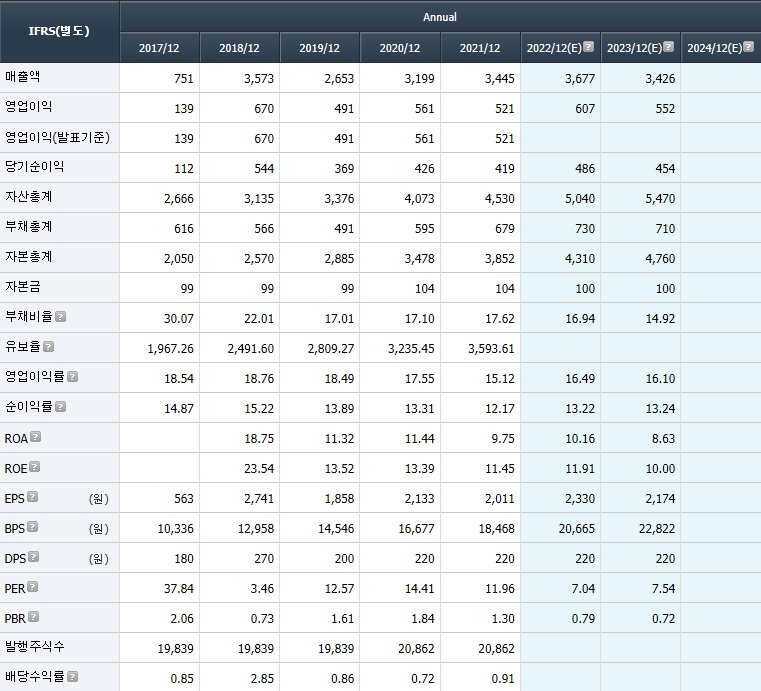761x691 pixels.
Task: Click BPS estimate 22,822
Action: pos(657,529)
